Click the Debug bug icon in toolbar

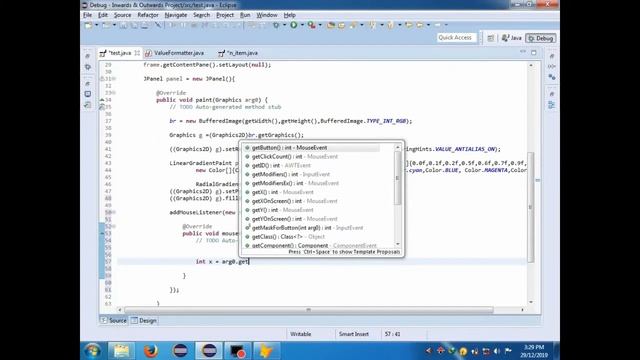click(x=276, y=25)
